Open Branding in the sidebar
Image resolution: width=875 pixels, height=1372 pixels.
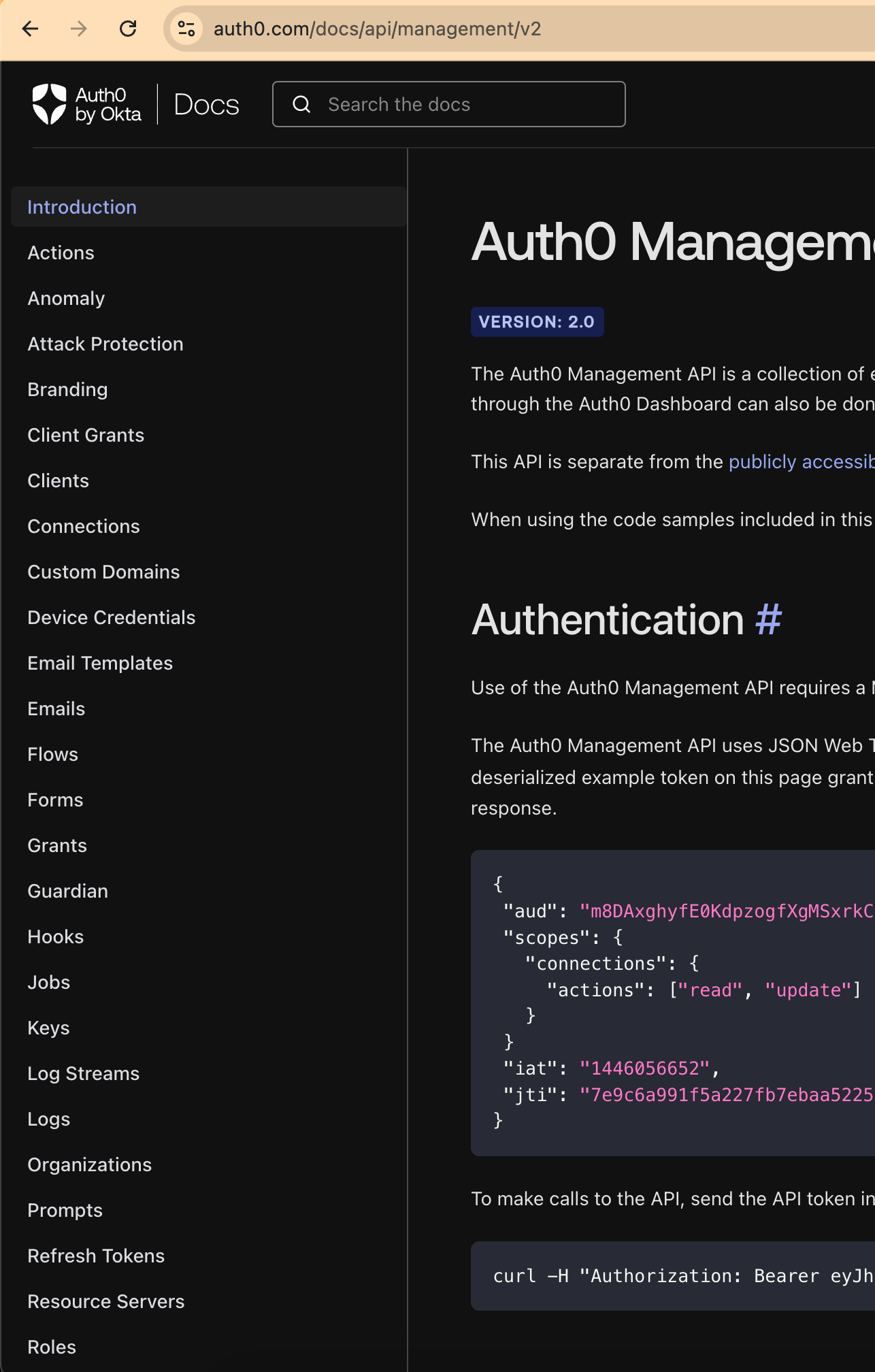point(67,389)
